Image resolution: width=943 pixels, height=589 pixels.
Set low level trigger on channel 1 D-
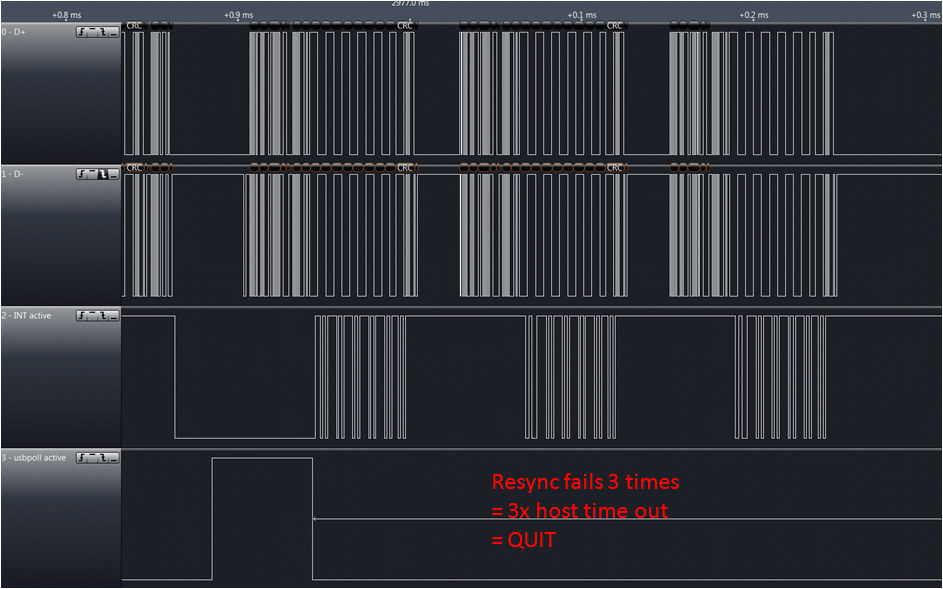[x=113, y=174]
